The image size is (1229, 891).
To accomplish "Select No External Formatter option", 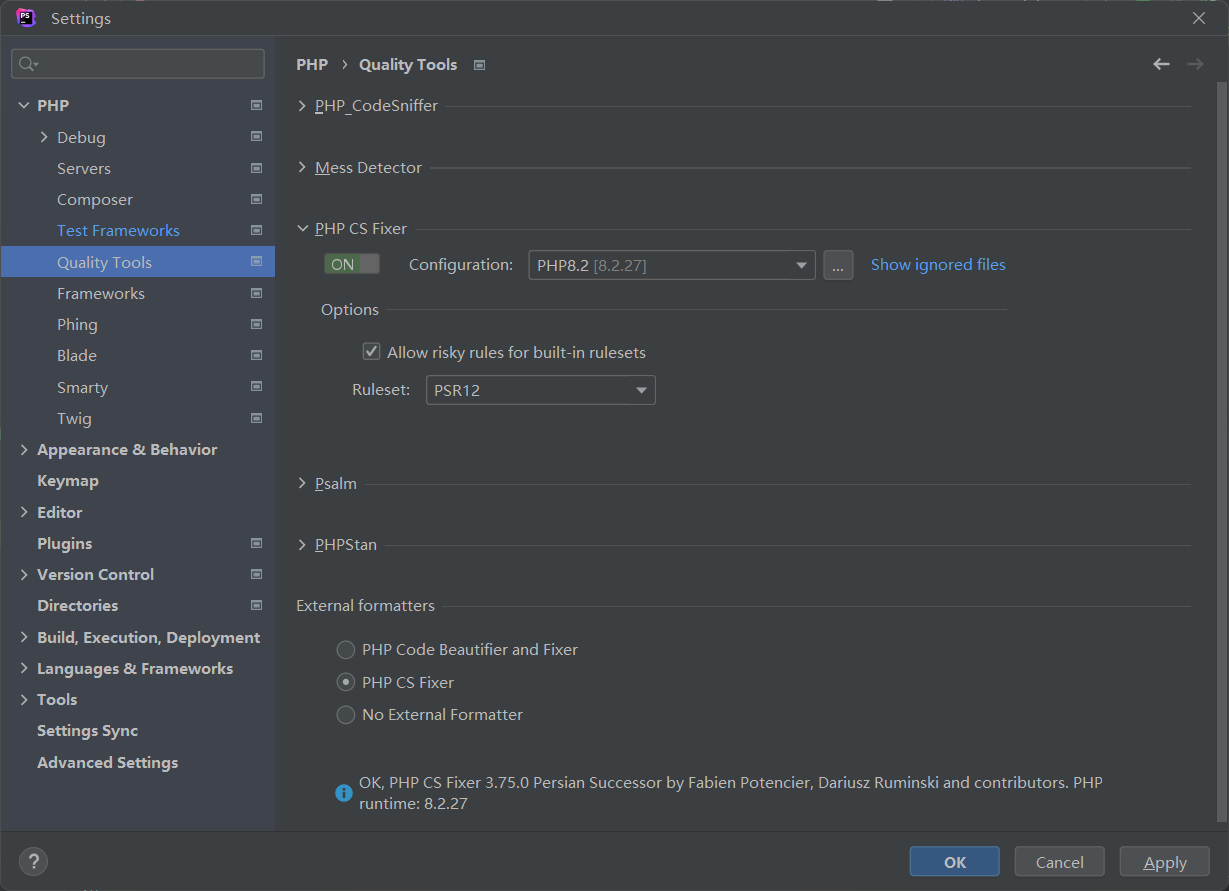I will (346, 714).
